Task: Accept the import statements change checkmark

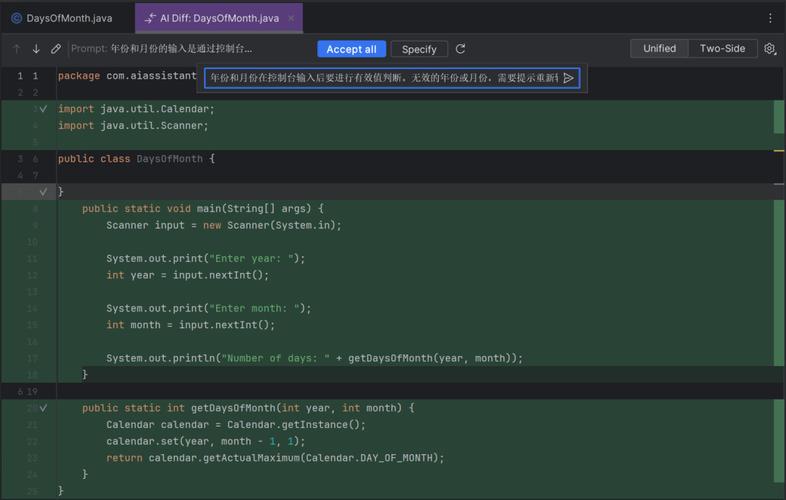Action: coord(44,109)
